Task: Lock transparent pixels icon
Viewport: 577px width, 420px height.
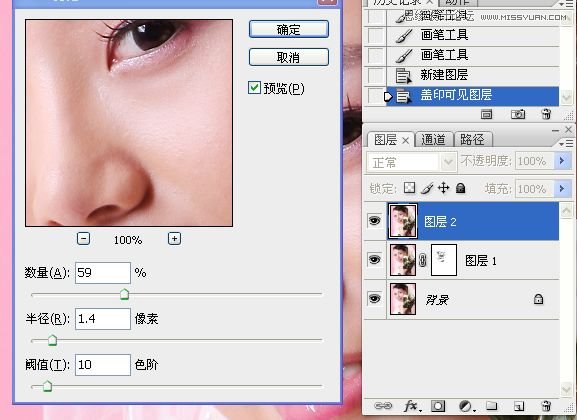Action: [x=409, y=188]
